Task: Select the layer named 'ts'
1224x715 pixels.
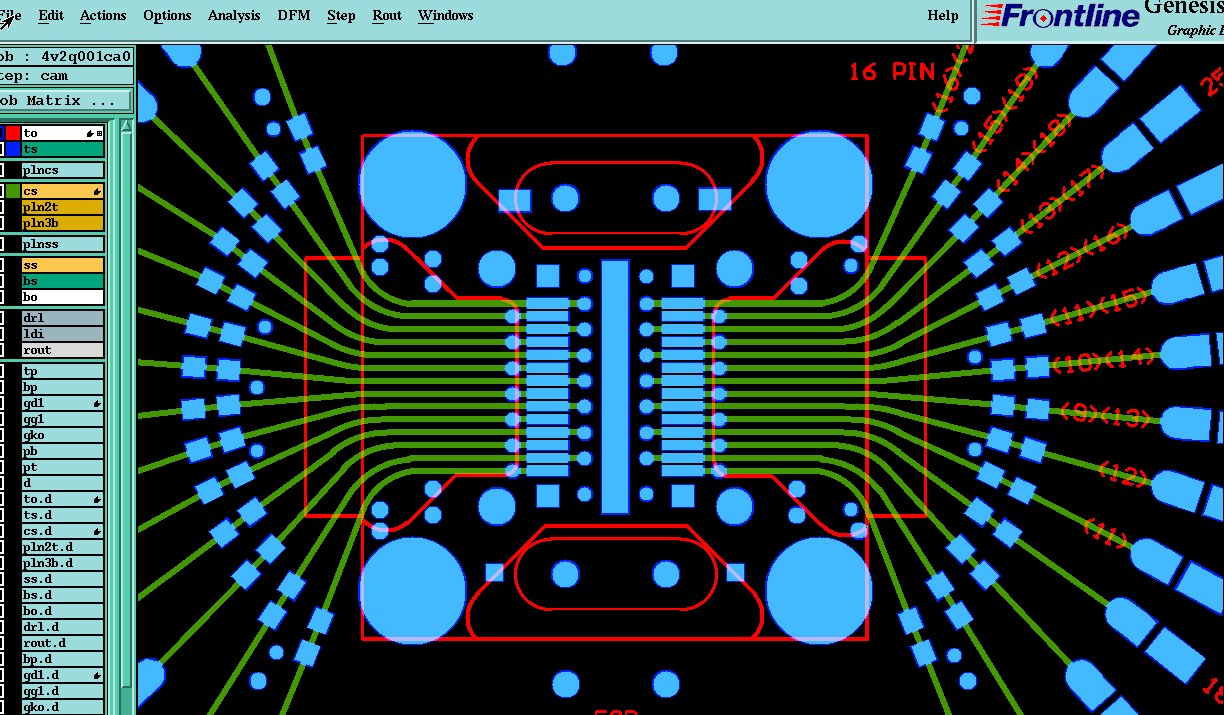Action: pyautogui.click(x=62, y=149)
